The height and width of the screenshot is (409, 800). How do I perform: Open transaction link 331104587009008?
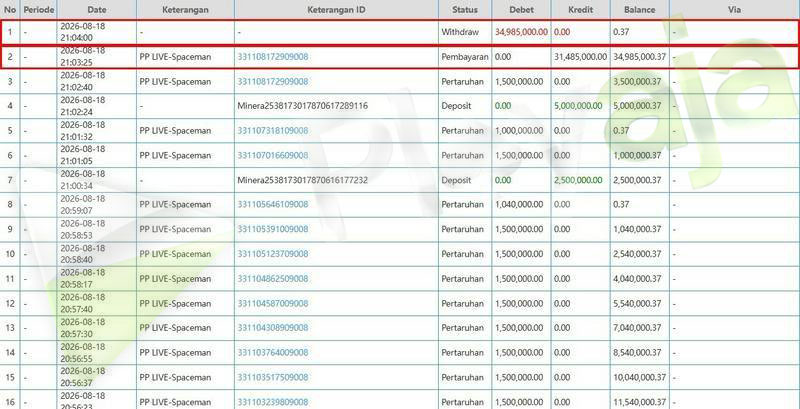272,303
